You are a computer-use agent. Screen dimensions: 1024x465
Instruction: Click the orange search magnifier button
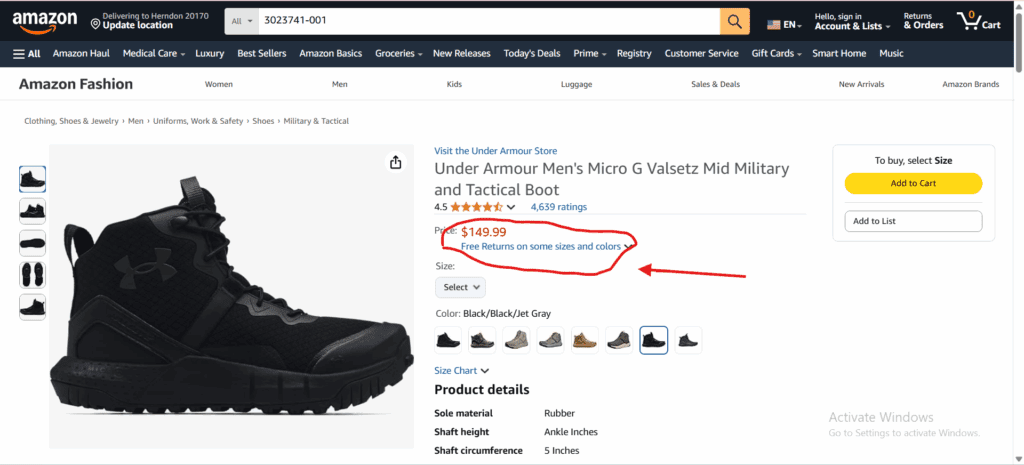[734, 21]
